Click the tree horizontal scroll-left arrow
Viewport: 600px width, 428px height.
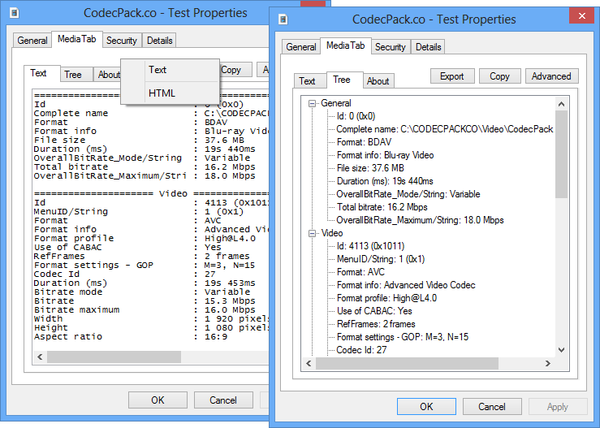point(309,363)
